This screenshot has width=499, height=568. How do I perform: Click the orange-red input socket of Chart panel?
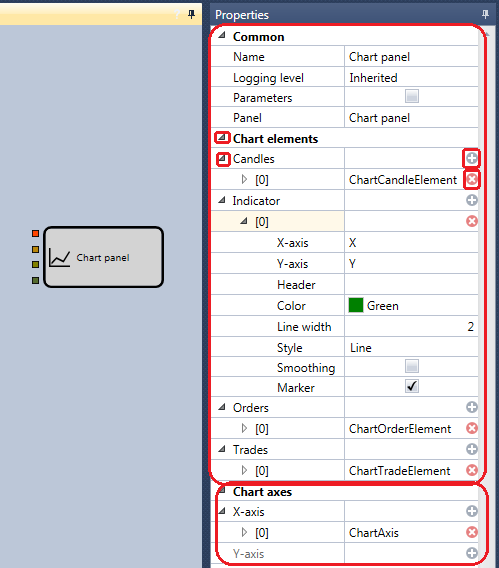tap(35, 234)
